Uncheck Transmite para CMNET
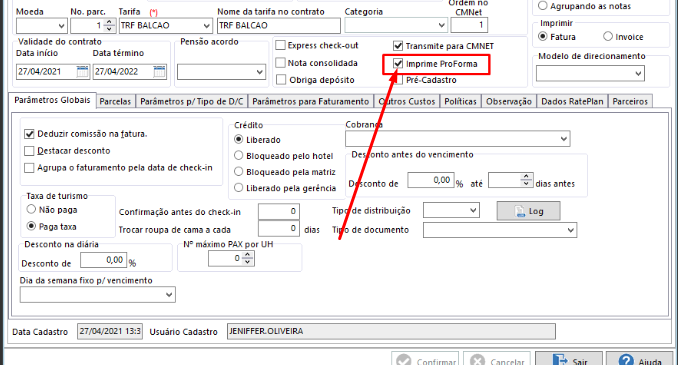The width and height of the screenshot is (678, 365). point(398,45)
